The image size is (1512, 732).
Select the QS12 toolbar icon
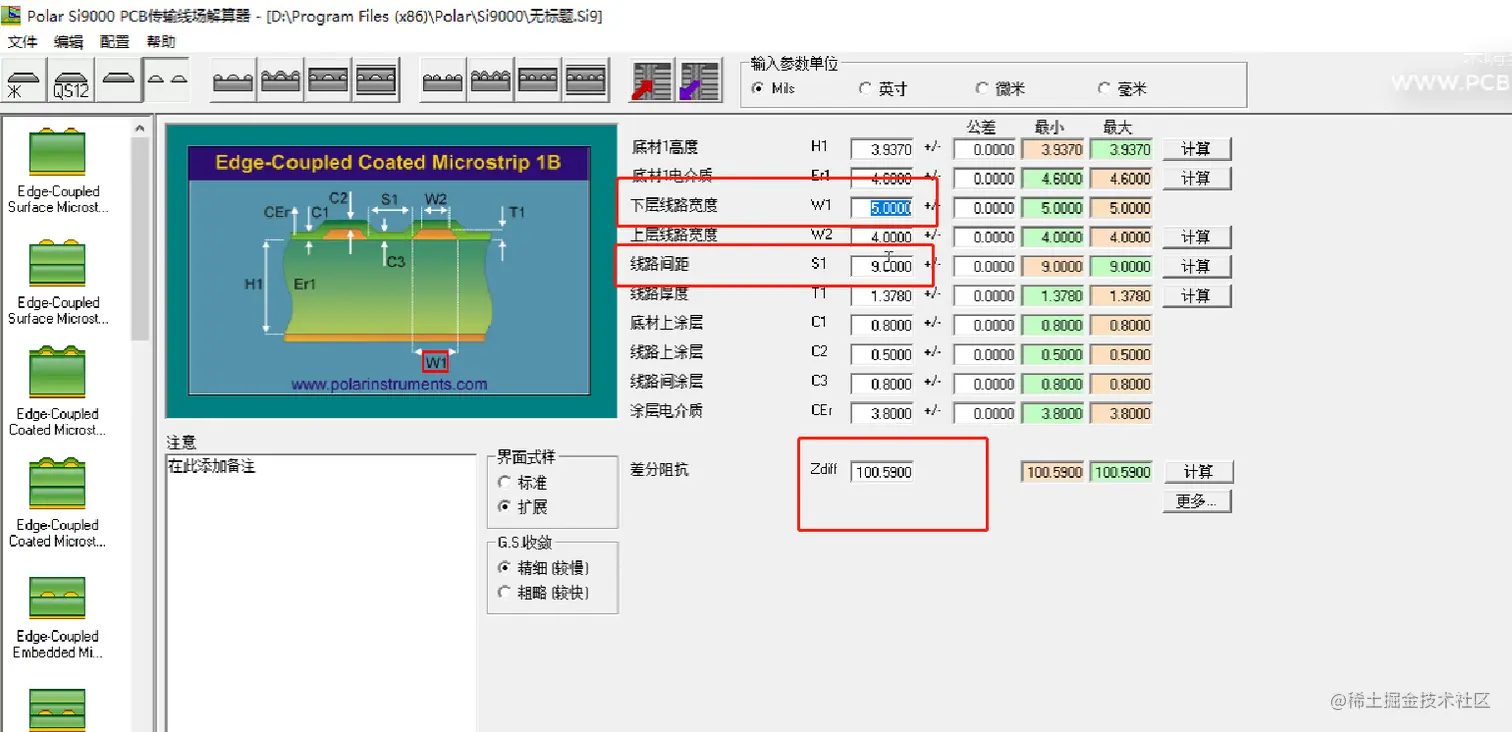72,79
